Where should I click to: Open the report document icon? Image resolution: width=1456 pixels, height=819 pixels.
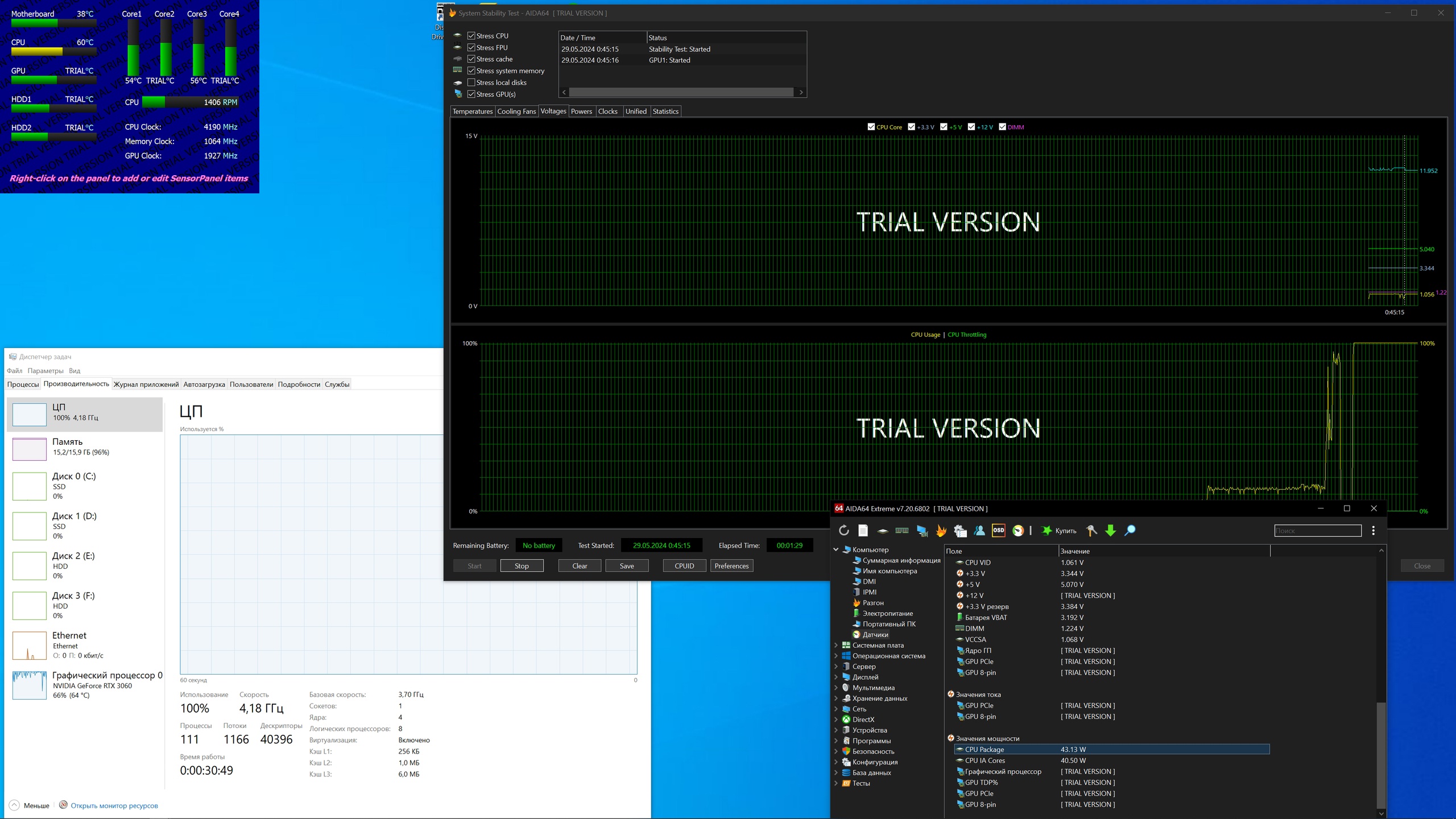pyautogui.click(x=863, y=531)
